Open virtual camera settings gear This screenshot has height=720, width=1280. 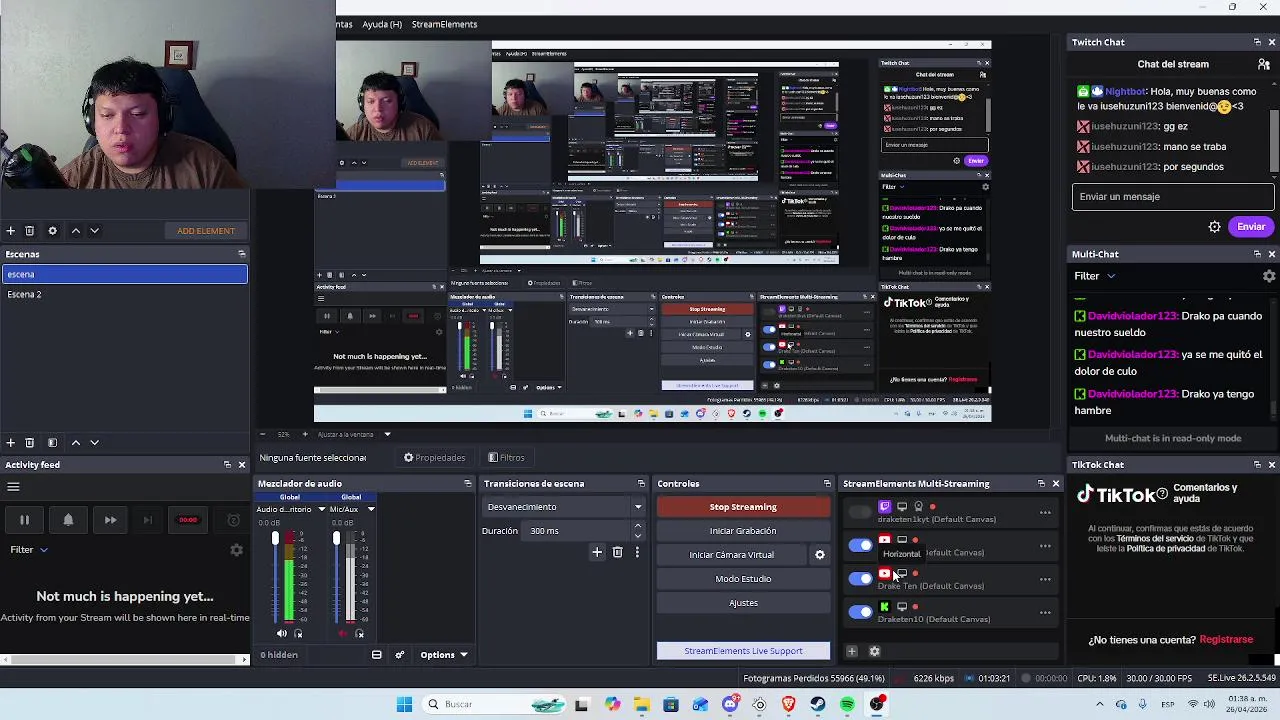[820, 555]
